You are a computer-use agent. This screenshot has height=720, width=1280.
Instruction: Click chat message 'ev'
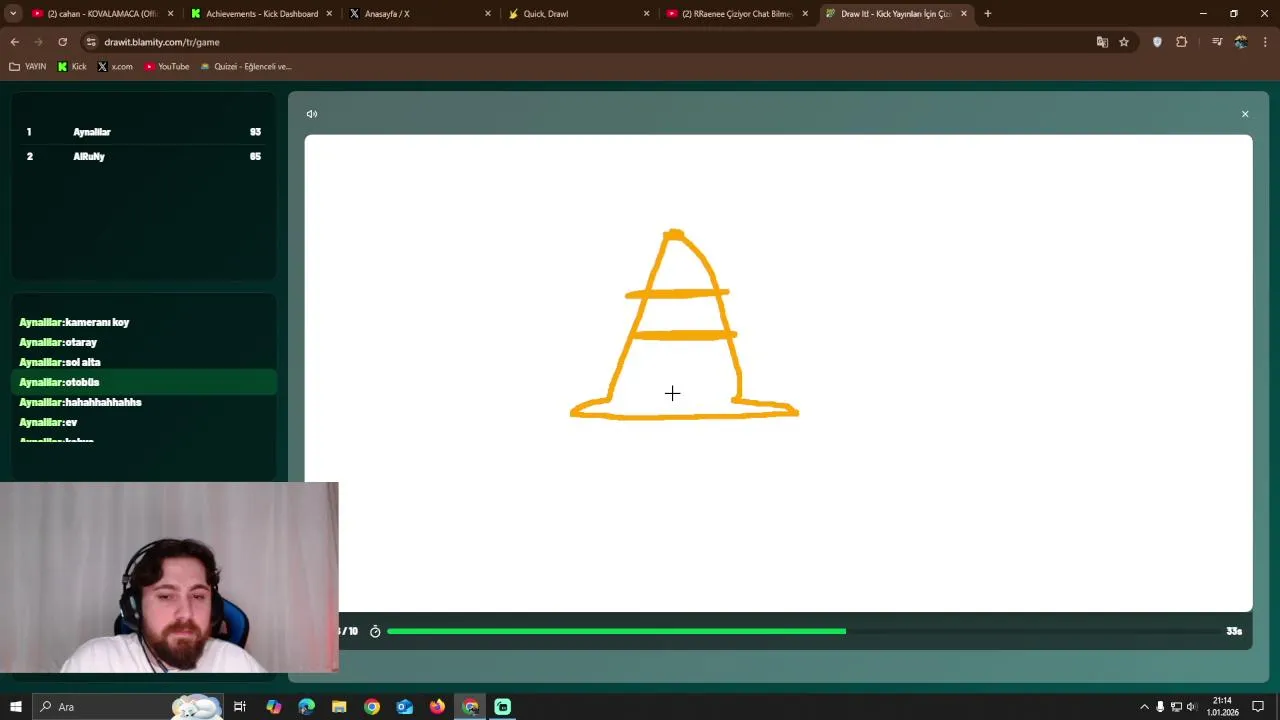[71, 422]
